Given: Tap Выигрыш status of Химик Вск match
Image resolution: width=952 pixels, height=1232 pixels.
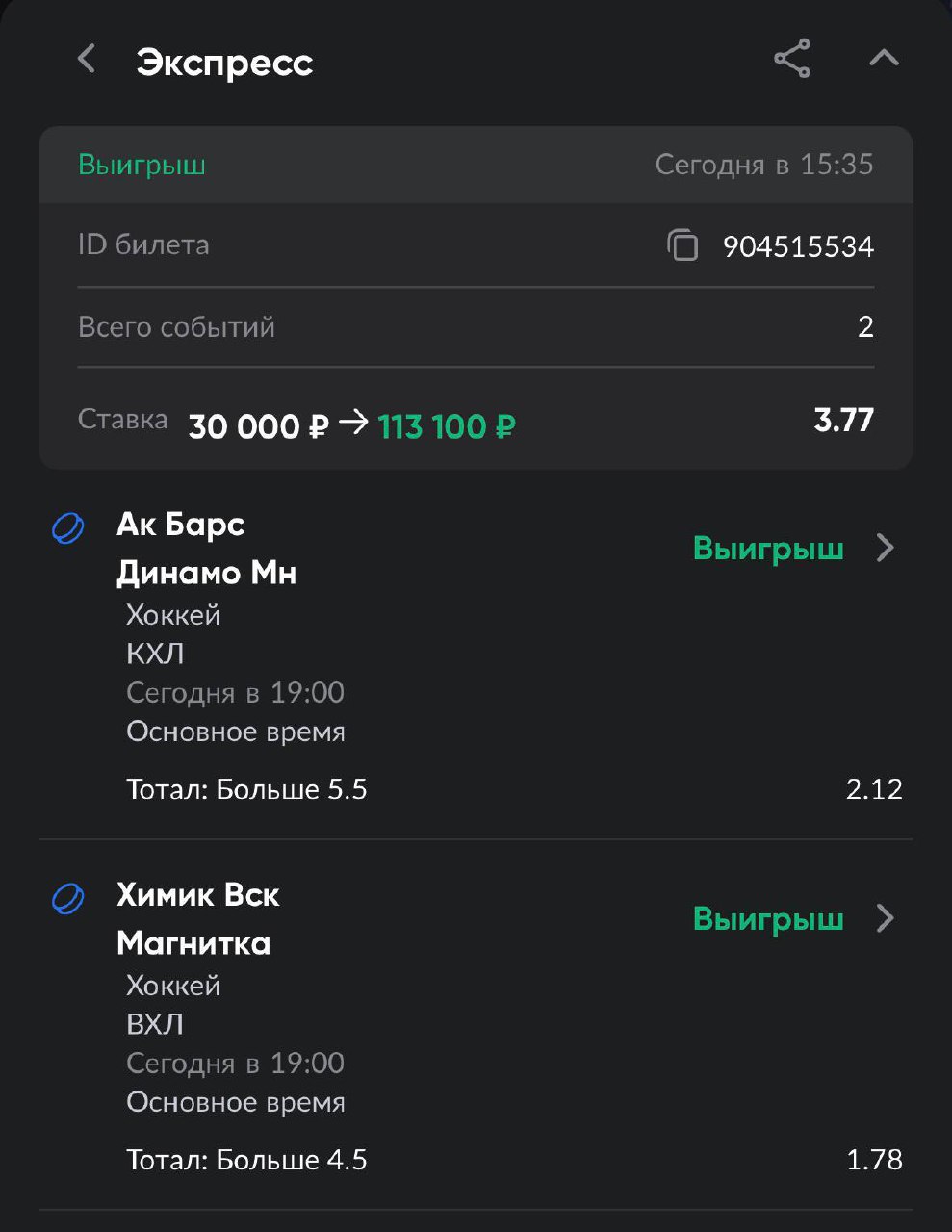Looking at the screenshot, I should click(x=768, y=919).
